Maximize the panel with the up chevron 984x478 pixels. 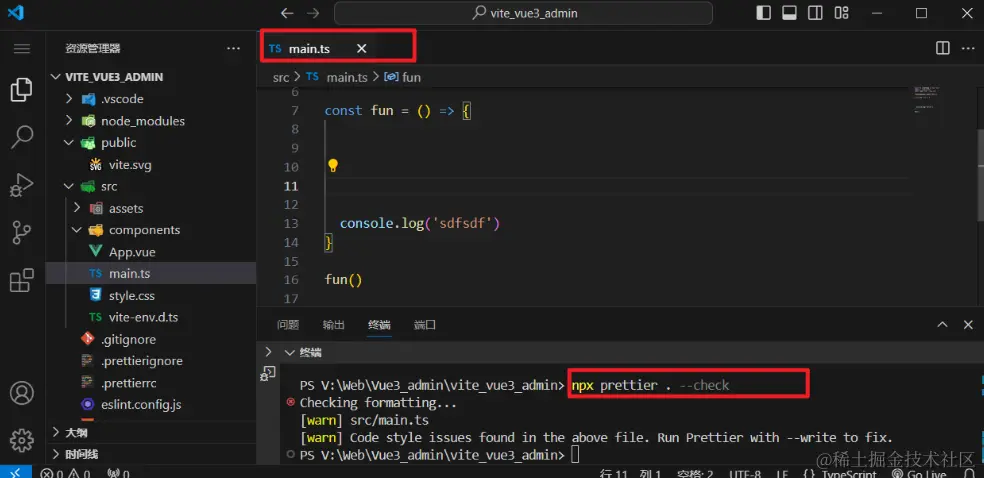(x=942, y=324)
